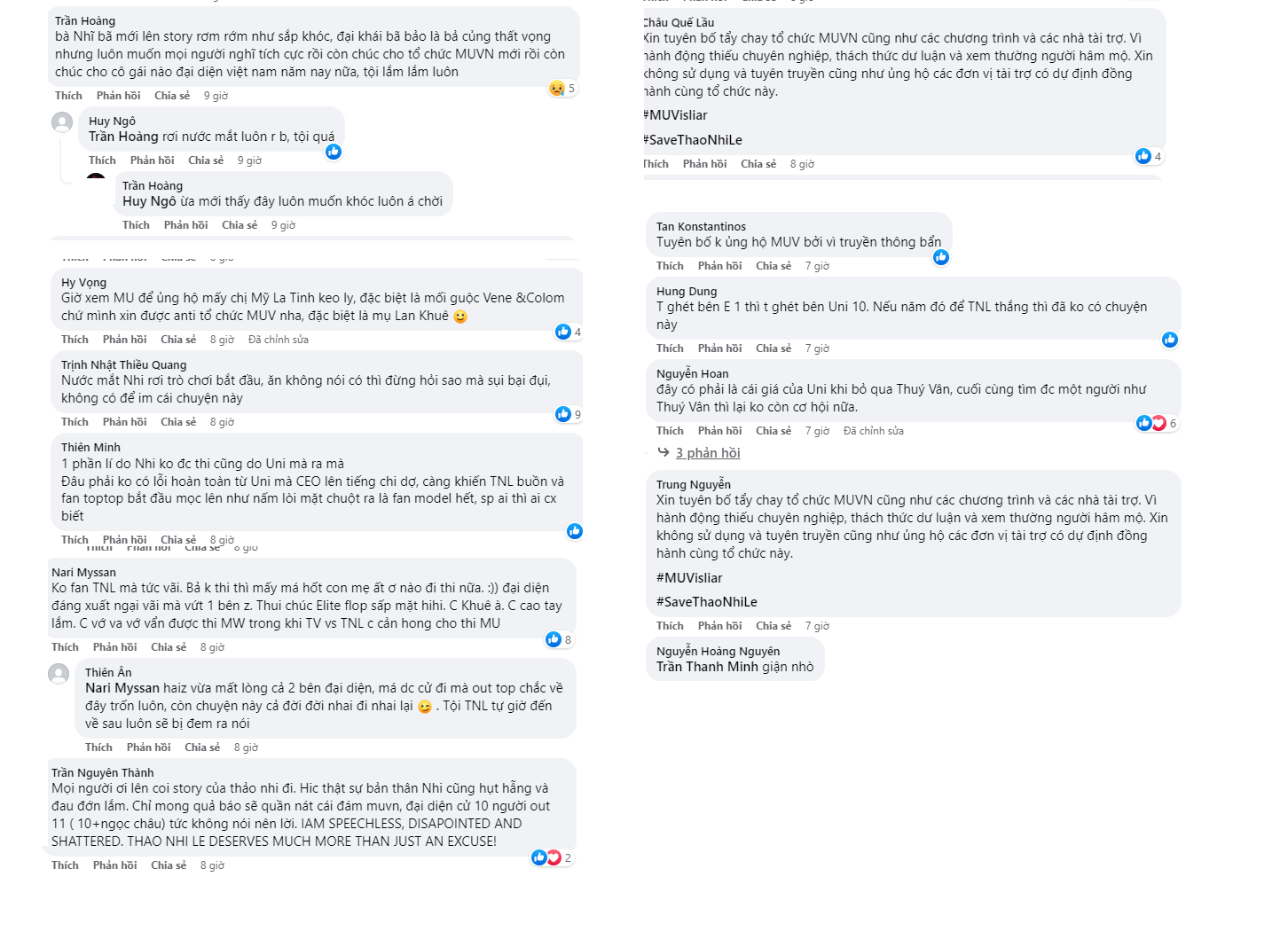The height and width of the screenshot is (947, 1288).
Task: Share Nguyễn Hoan's comment via Chia sẻ
Action: pyautogui.click(x=774, y=431)
